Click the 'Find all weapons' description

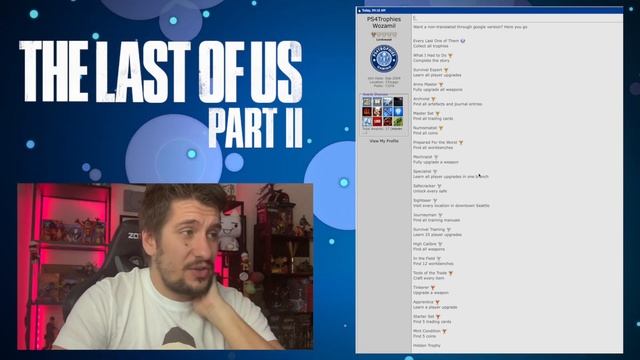point(429,249)
